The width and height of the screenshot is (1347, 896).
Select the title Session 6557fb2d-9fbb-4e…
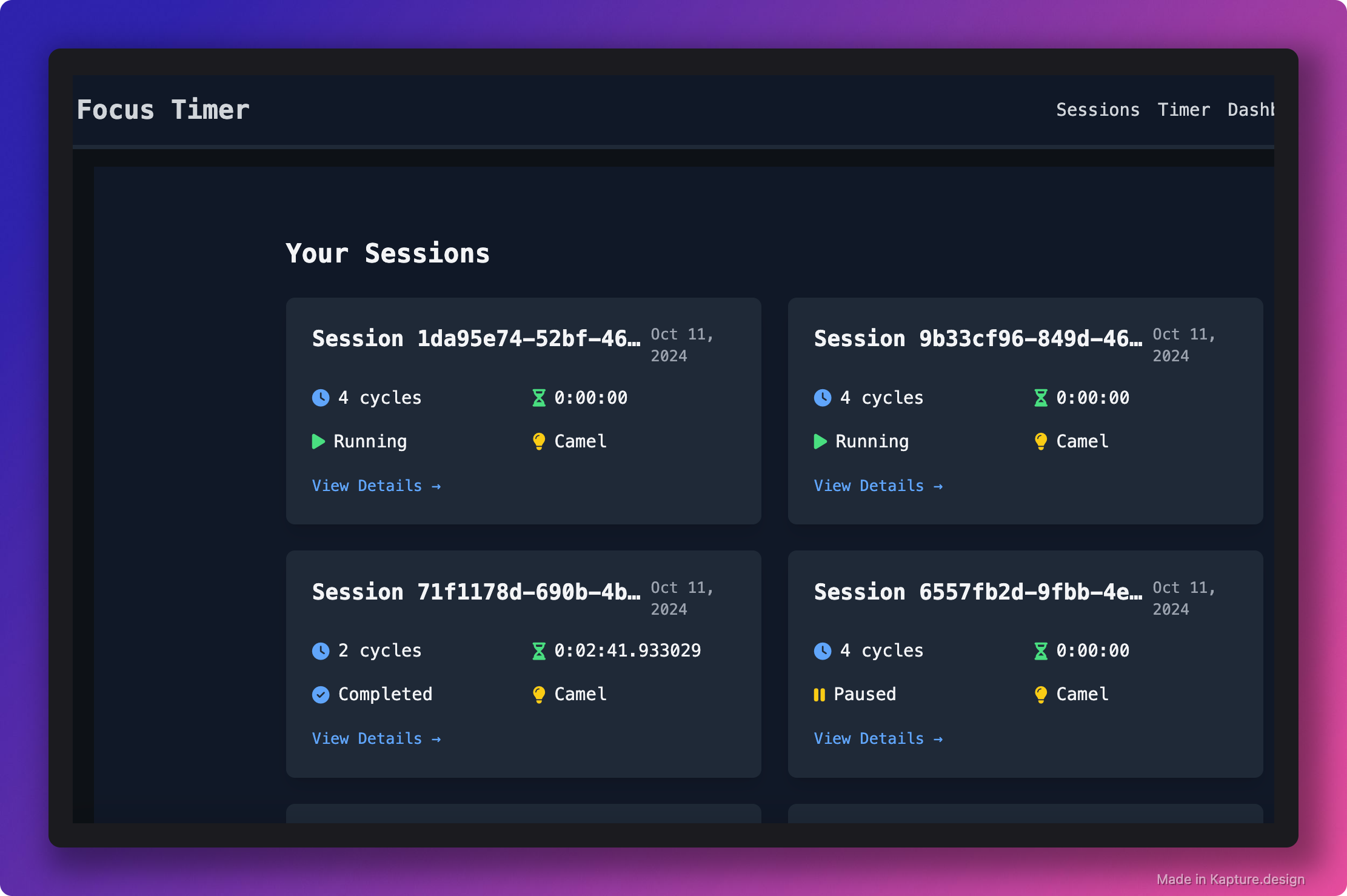tap(978, 592)
